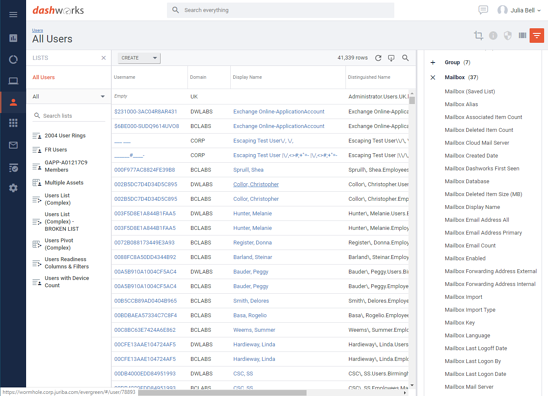The height and width of the screenshot is (396, 548).
Task: Open username link 0072B088173449E3A93
Action: [144, 243]
